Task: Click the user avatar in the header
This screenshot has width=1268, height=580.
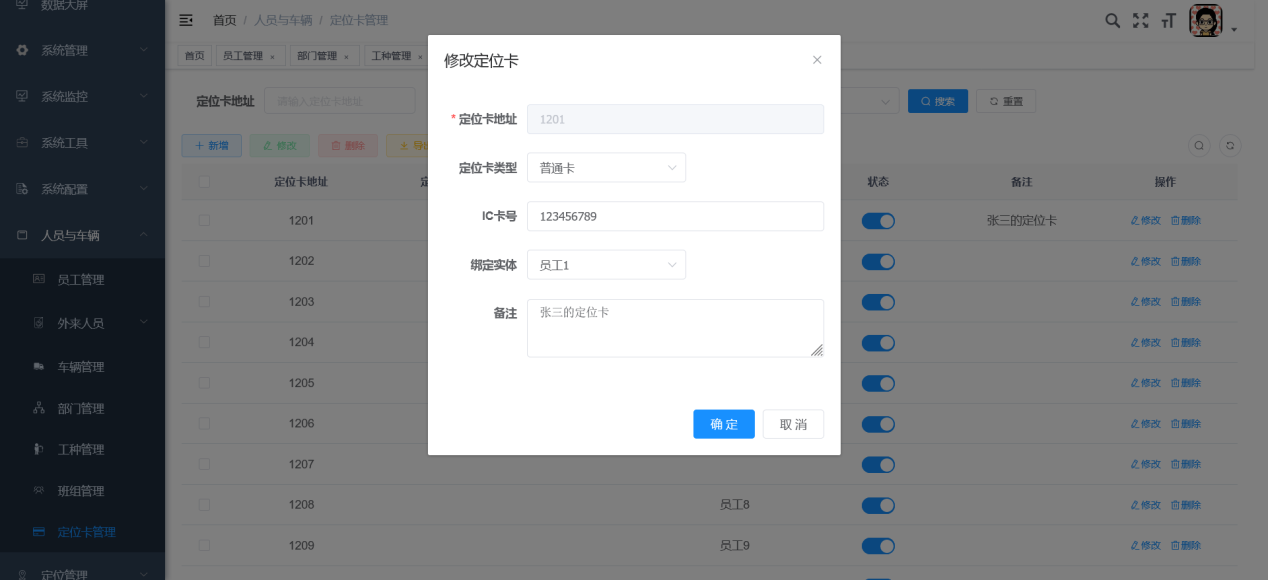Action: [x=1204, y=19]
